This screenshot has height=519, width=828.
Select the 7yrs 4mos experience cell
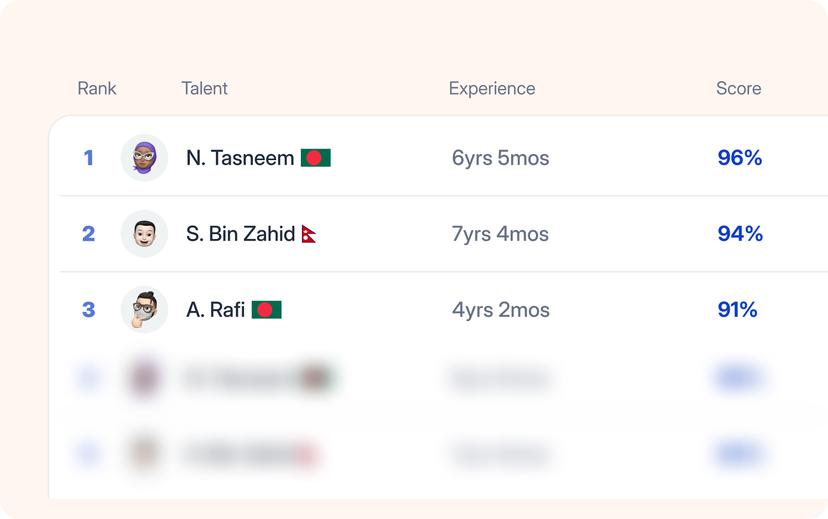tap(500, 234)
